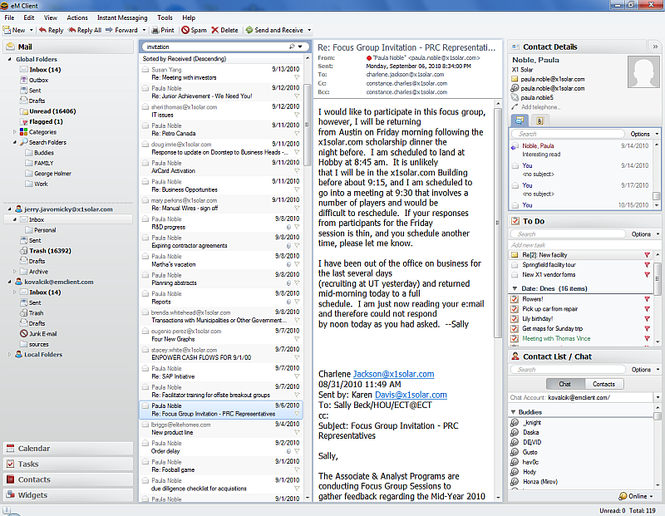Click the Add telephone icon
Viewport: 665px width, 516px height.
click(514, 107)
